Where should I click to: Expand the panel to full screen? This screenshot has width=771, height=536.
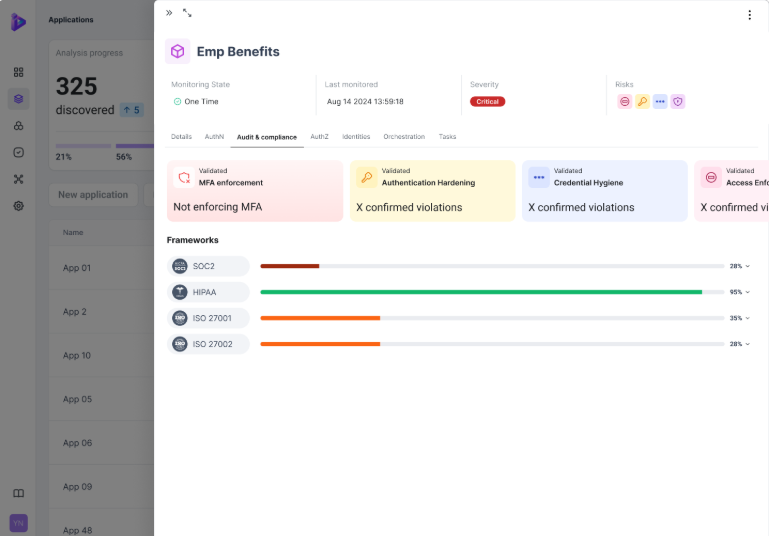coord(187,13)
